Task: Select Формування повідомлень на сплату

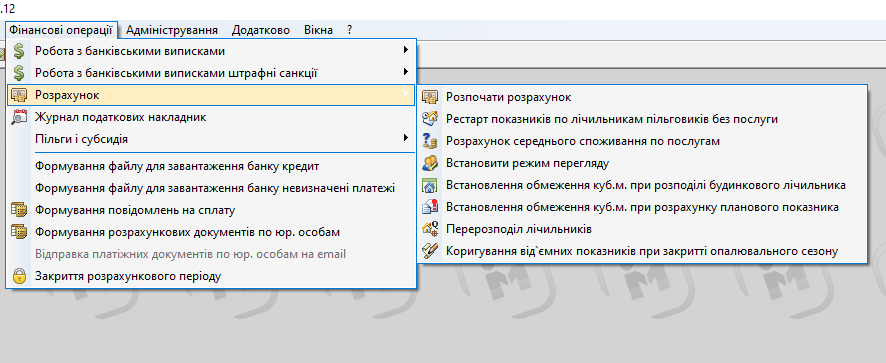Action: coord(211,210)
